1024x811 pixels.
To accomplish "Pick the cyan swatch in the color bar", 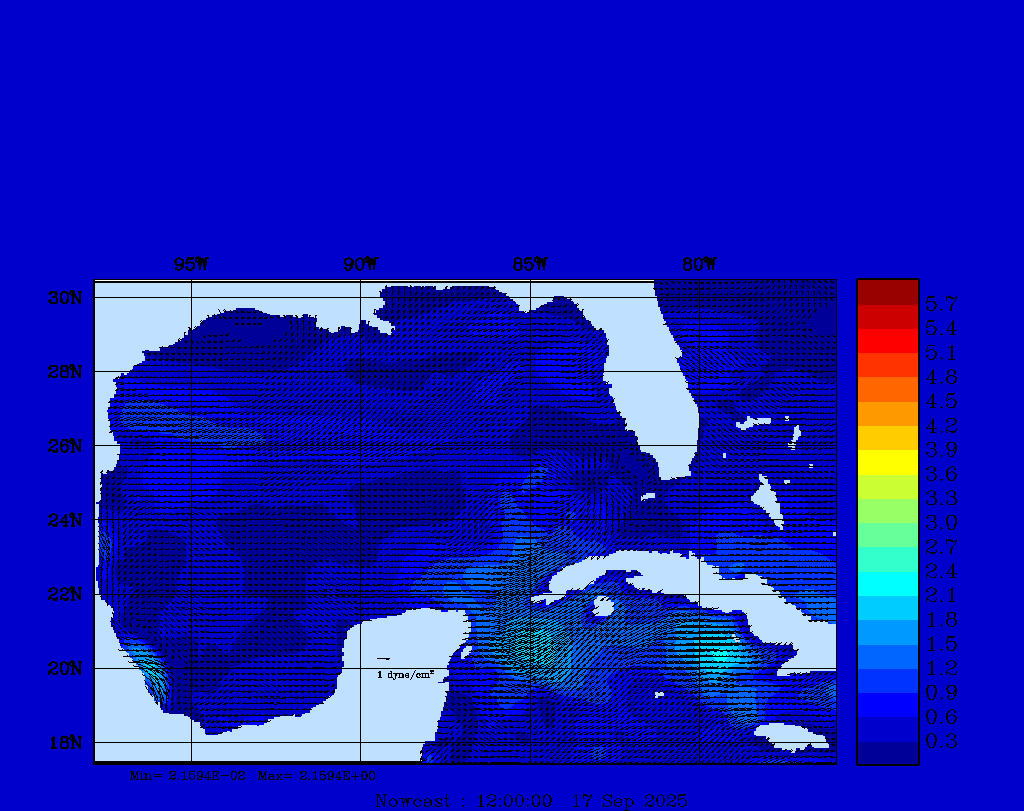I will click(x=887, y=583).
